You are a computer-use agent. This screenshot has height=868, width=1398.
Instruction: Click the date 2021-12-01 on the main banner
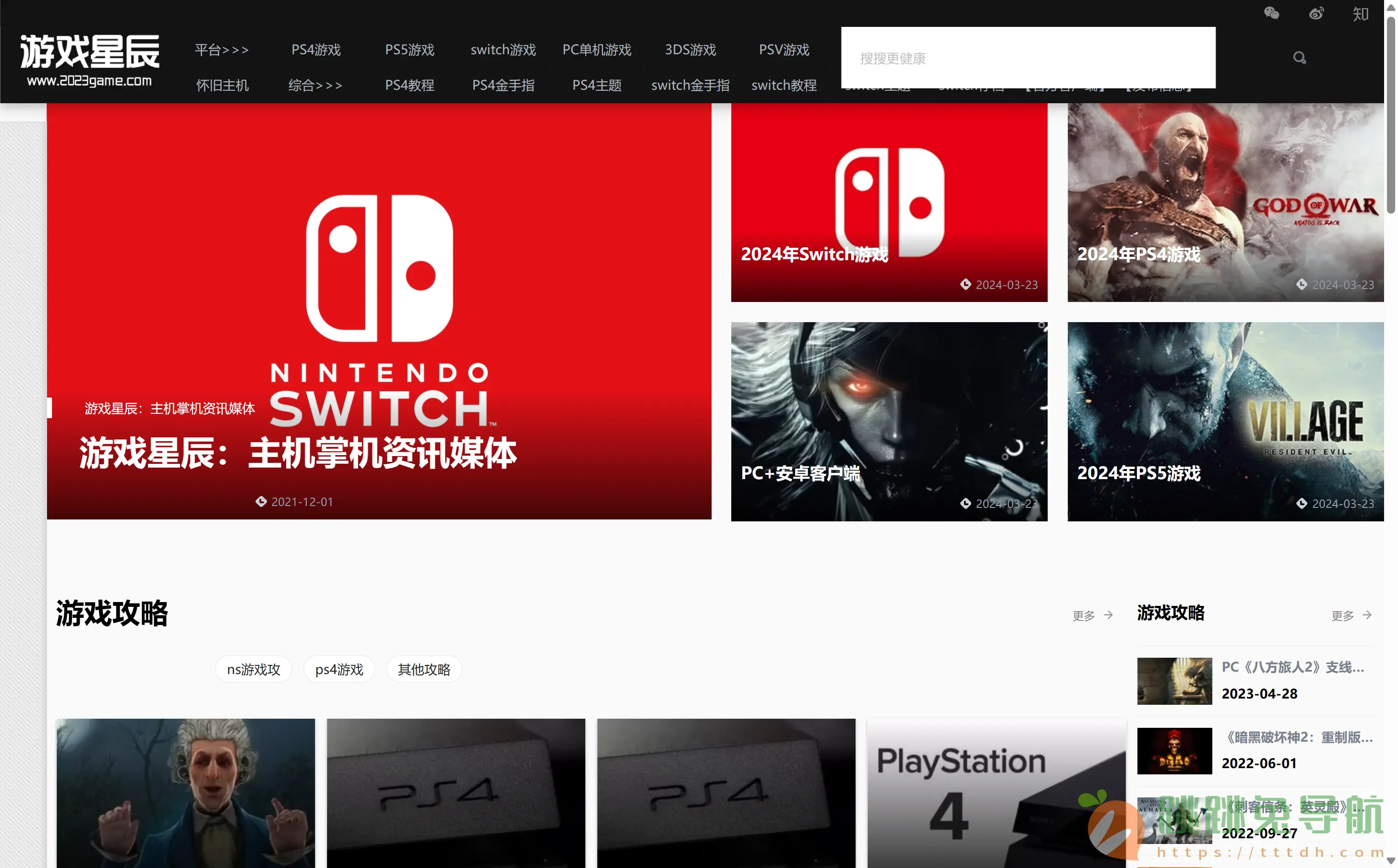[x=302, y=502]
